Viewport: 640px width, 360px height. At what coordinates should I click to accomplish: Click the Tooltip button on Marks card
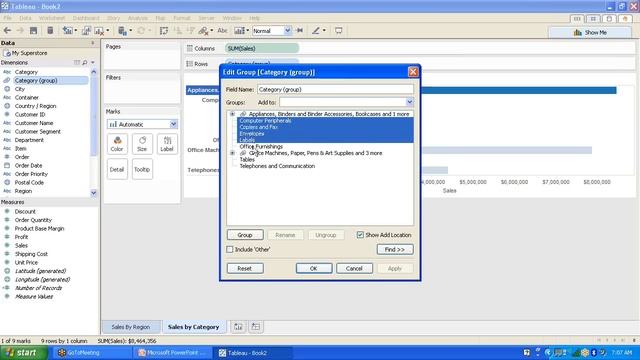(x=142, y=169)
